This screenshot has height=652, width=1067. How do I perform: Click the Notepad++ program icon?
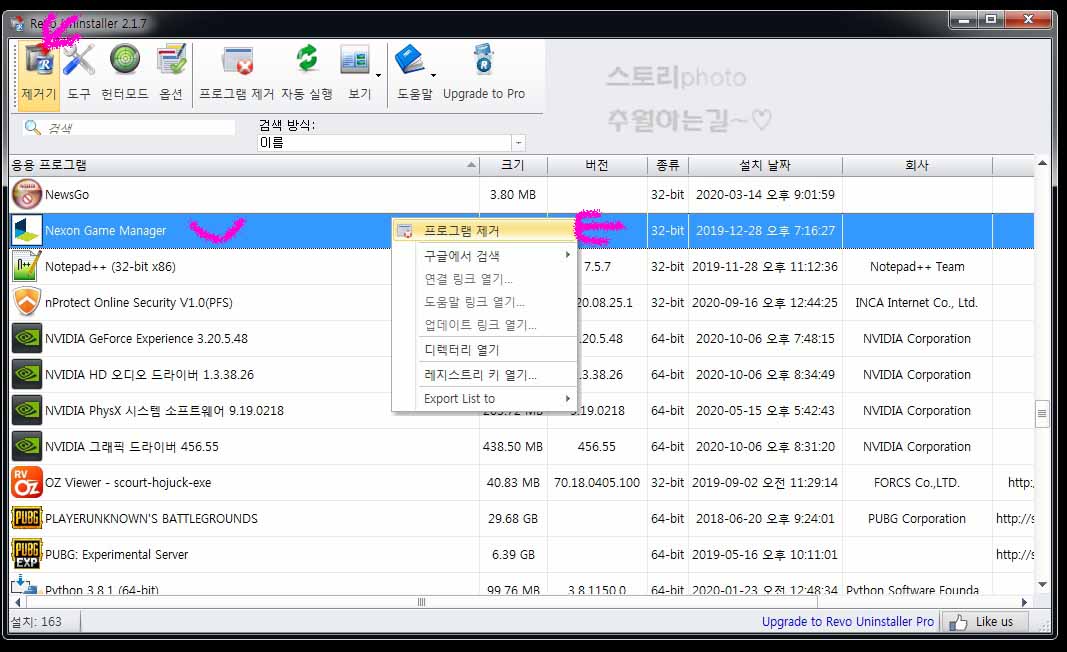click(27, 267)
